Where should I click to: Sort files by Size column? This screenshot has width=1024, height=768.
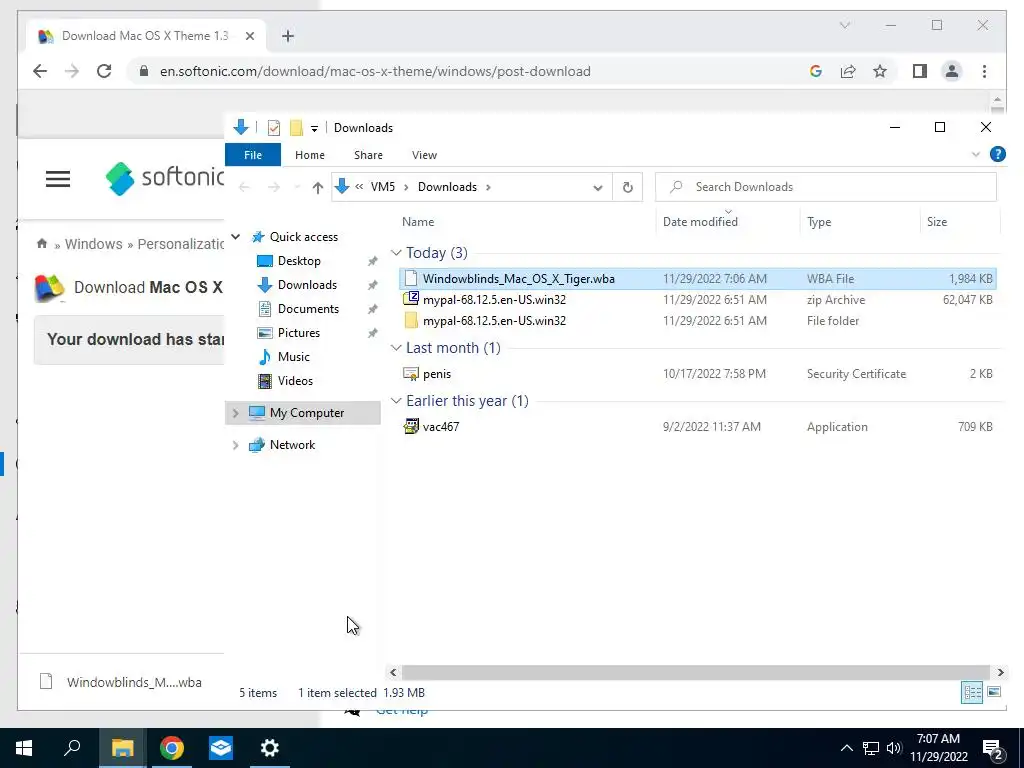(936, 222)
